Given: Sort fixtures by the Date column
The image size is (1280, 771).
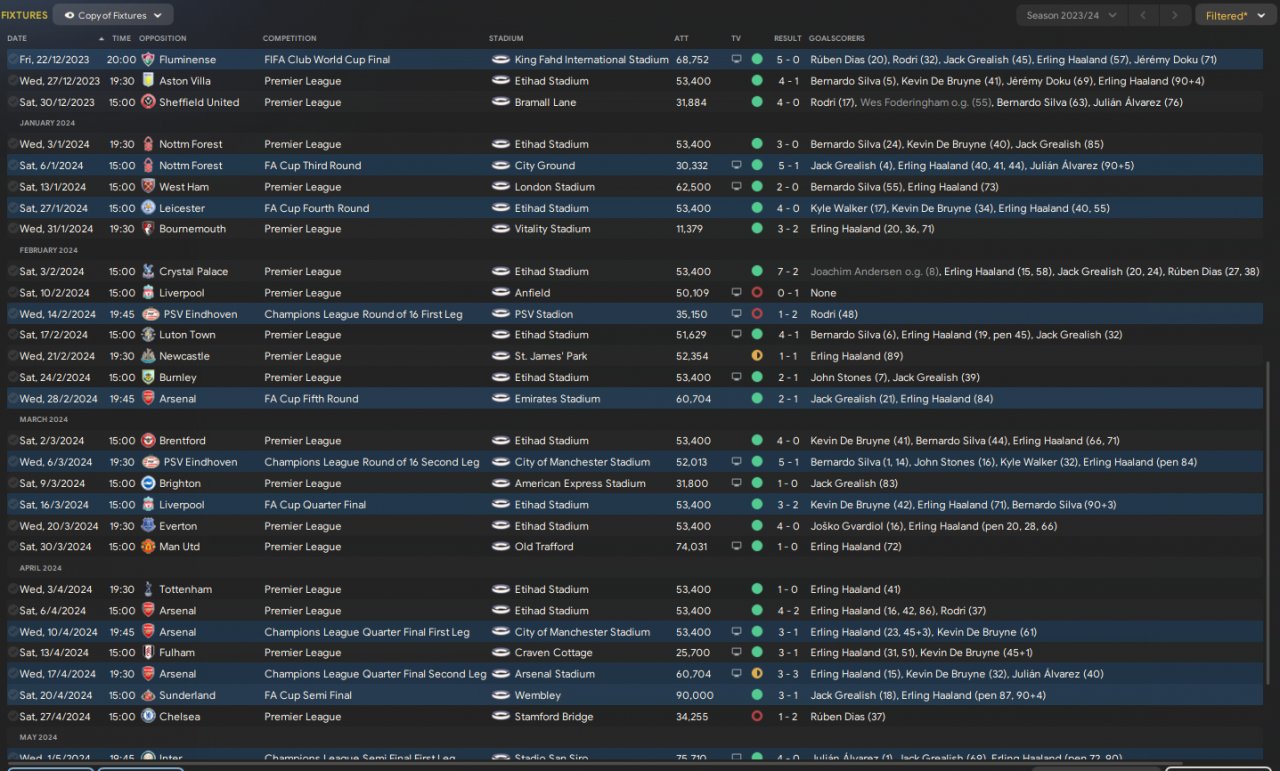Looking at the screenshot, I should (17, 39).
